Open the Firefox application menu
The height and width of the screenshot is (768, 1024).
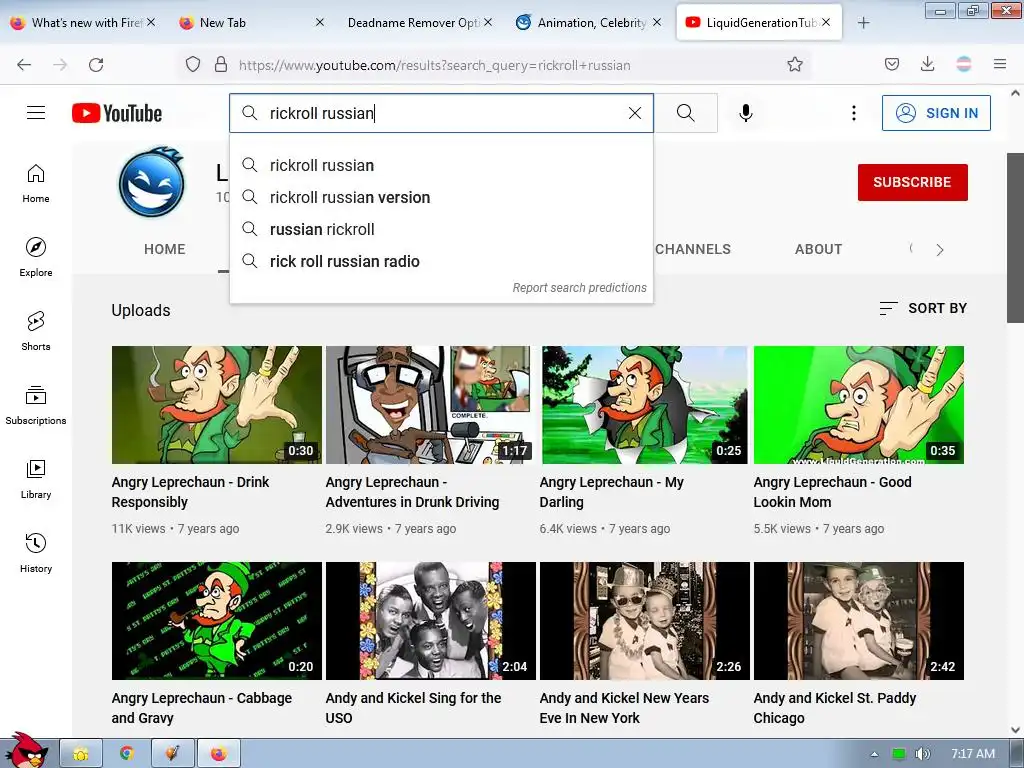(1000, 64)
